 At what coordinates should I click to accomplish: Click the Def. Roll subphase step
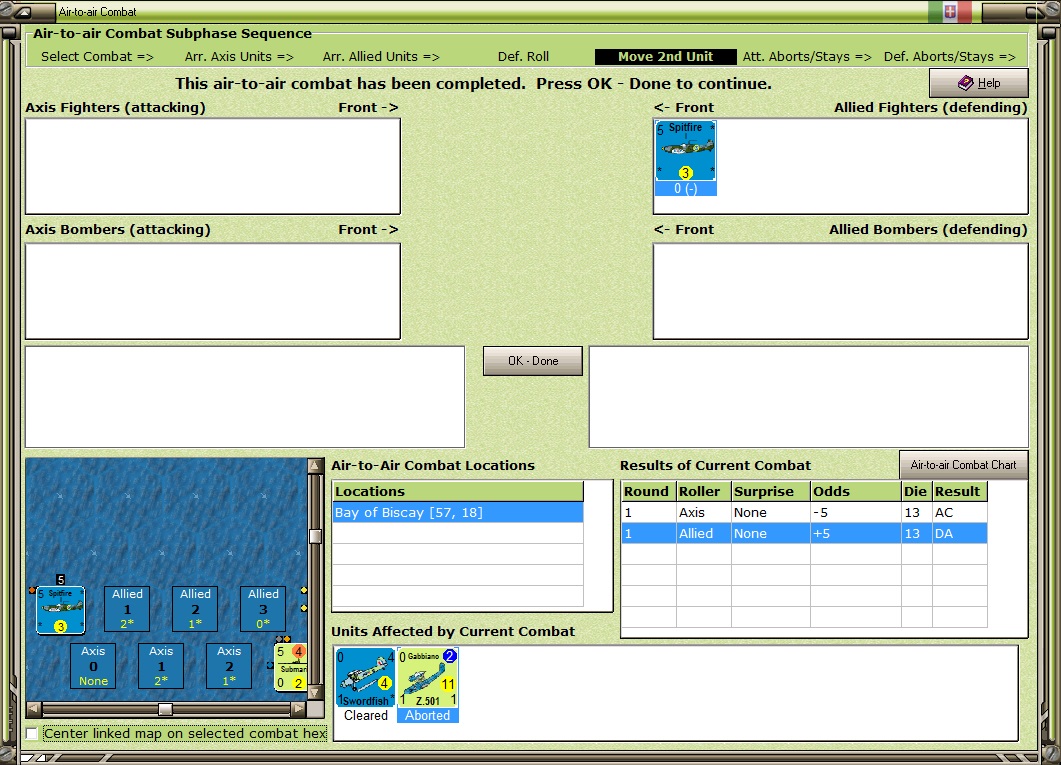tap(523, 57)
